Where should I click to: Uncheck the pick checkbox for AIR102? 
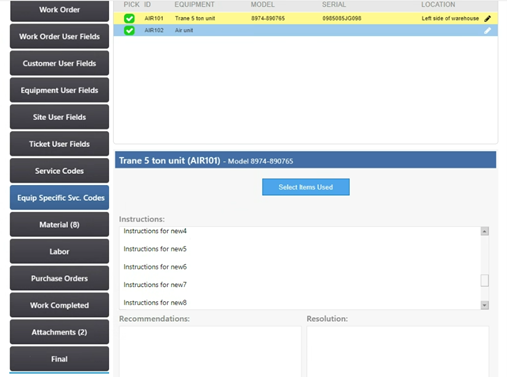[x=129, y=30]
